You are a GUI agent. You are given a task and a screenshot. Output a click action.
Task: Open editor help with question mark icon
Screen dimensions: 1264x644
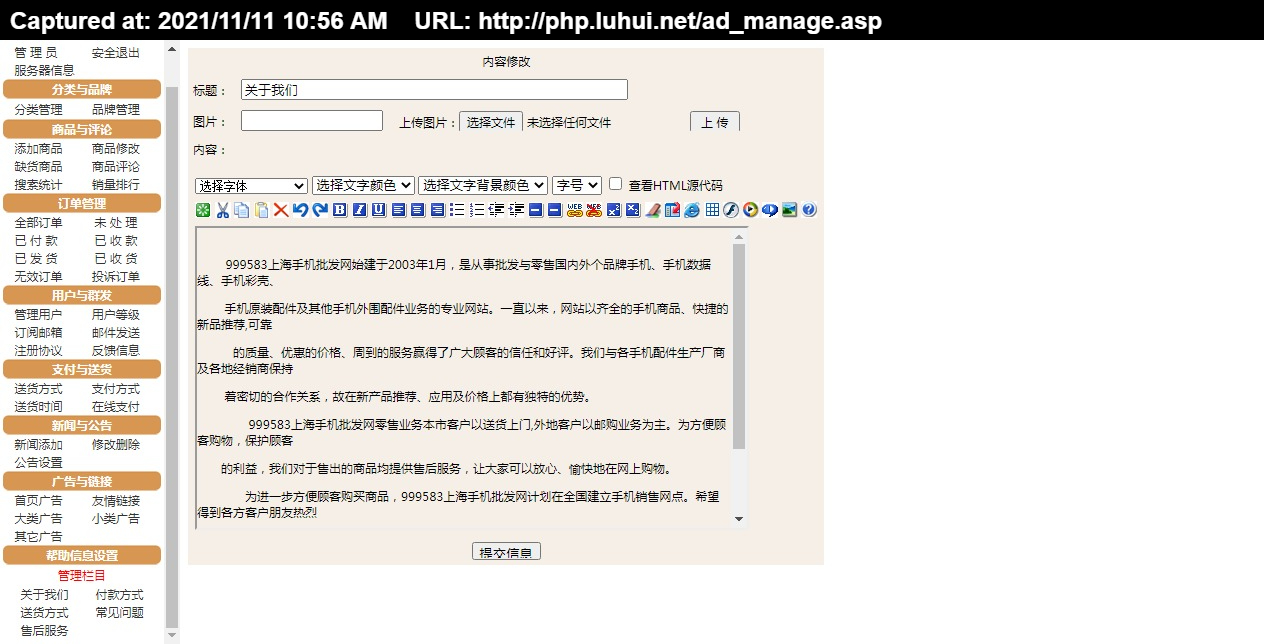tap(808, 210)
